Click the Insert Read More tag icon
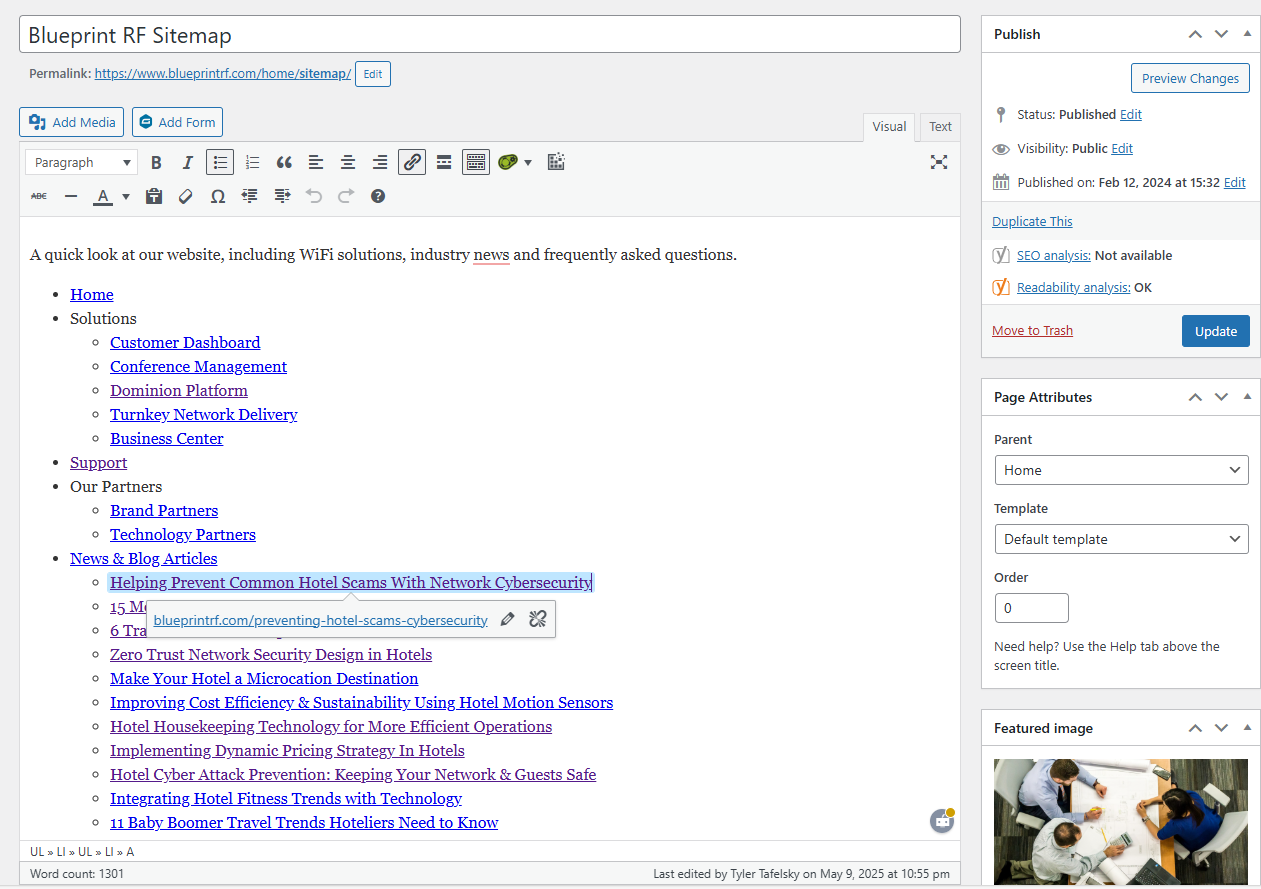 444,162
